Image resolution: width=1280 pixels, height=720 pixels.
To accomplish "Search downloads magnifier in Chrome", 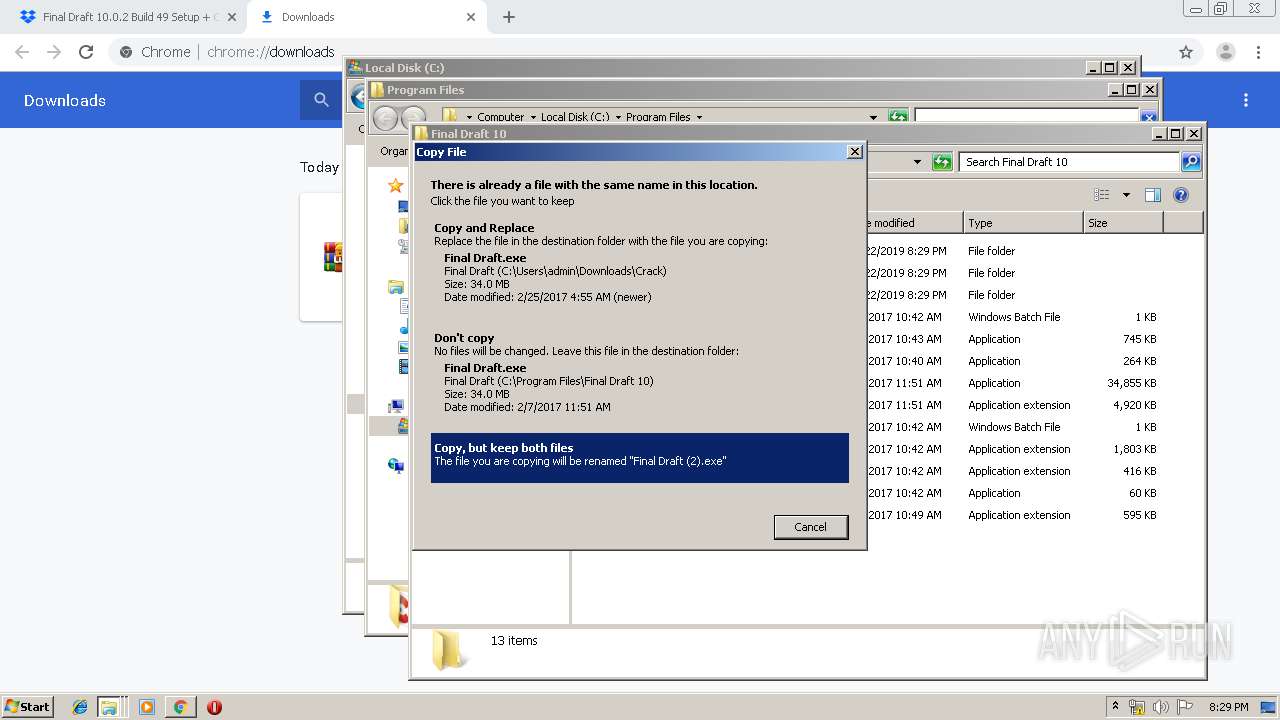I will 321,100.
